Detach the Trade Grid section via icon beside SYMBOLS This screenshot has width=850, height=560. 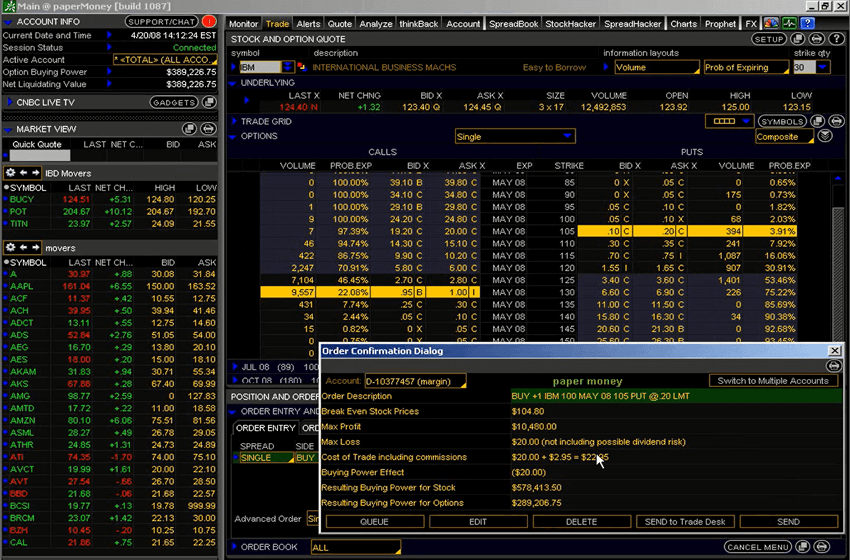pyautogui.click(x=817, y=121)
